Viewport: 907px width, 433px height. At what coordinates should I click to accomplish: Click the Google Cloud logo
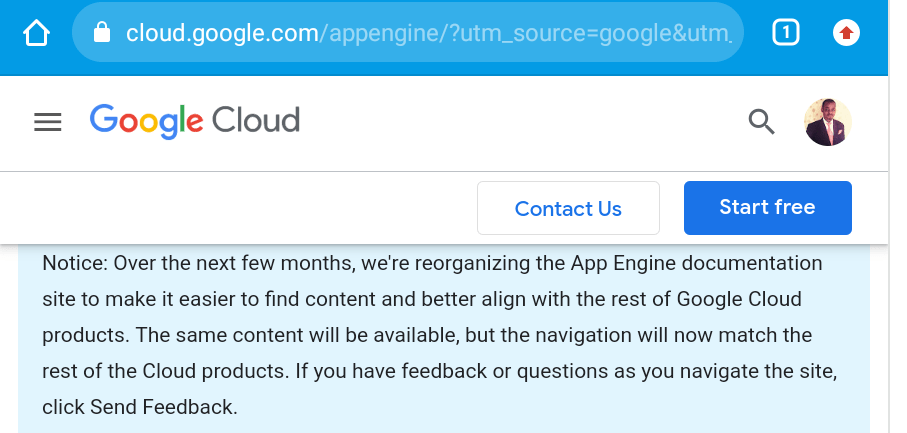tap(194, 121)
